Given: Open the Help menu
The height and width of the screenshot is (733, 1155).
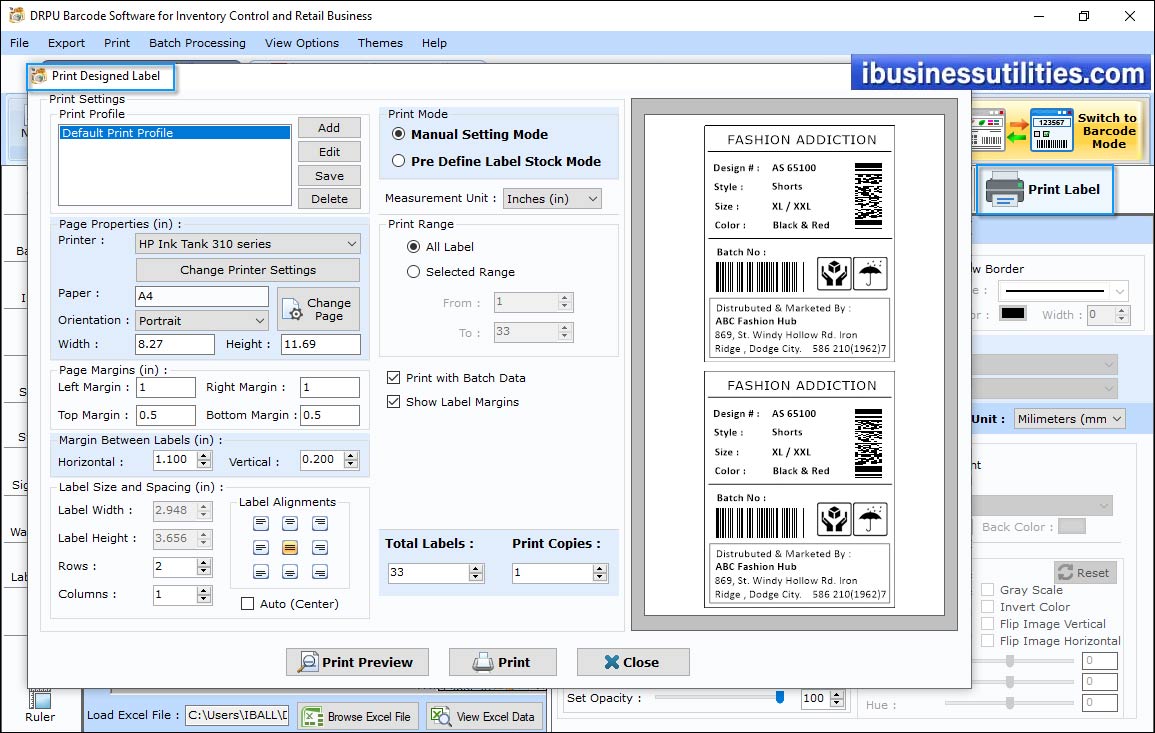Looking at the screenshot, I should coord(434,43).
